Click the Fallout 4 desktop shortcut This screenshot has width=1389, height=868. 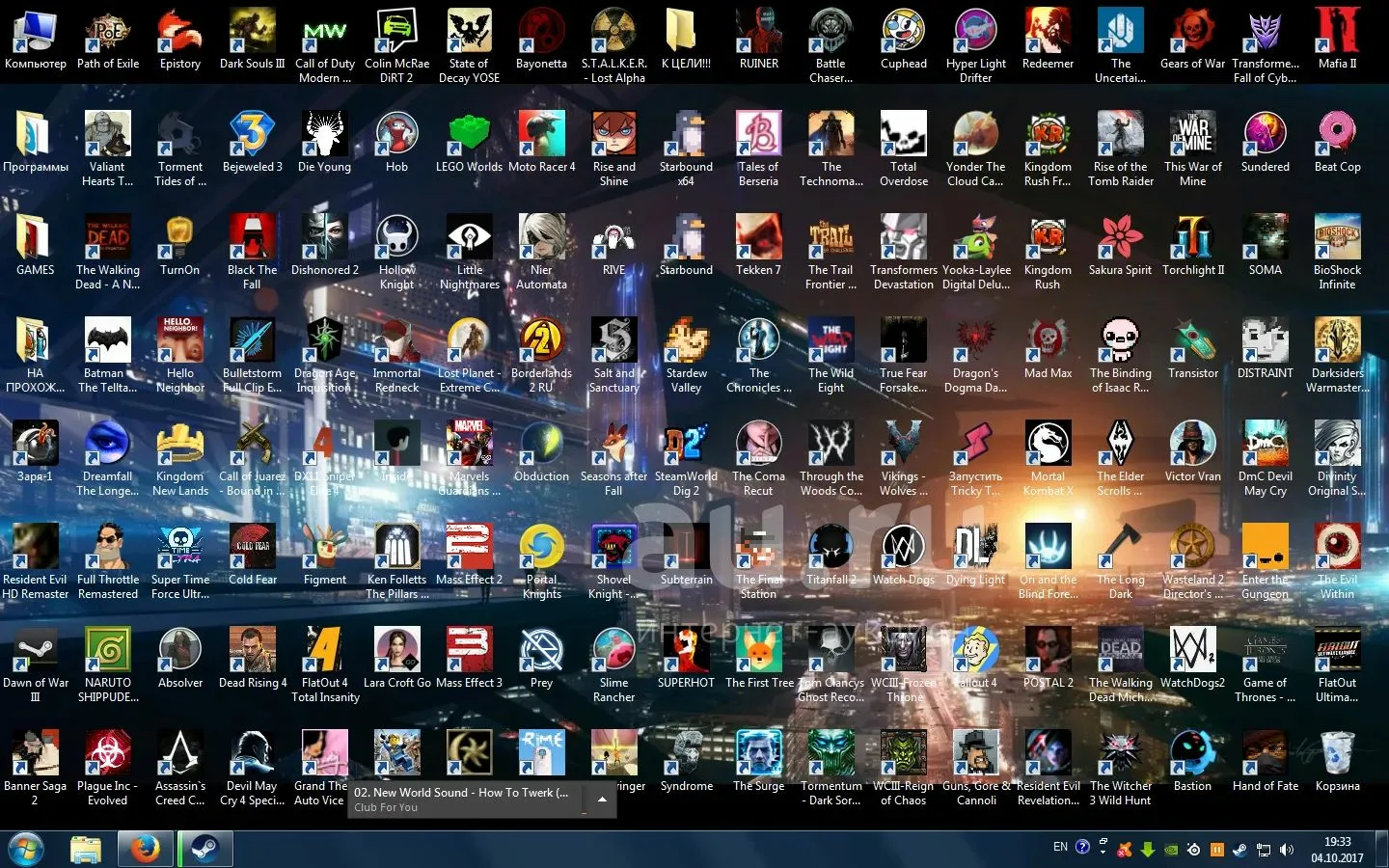pos(976,660)
